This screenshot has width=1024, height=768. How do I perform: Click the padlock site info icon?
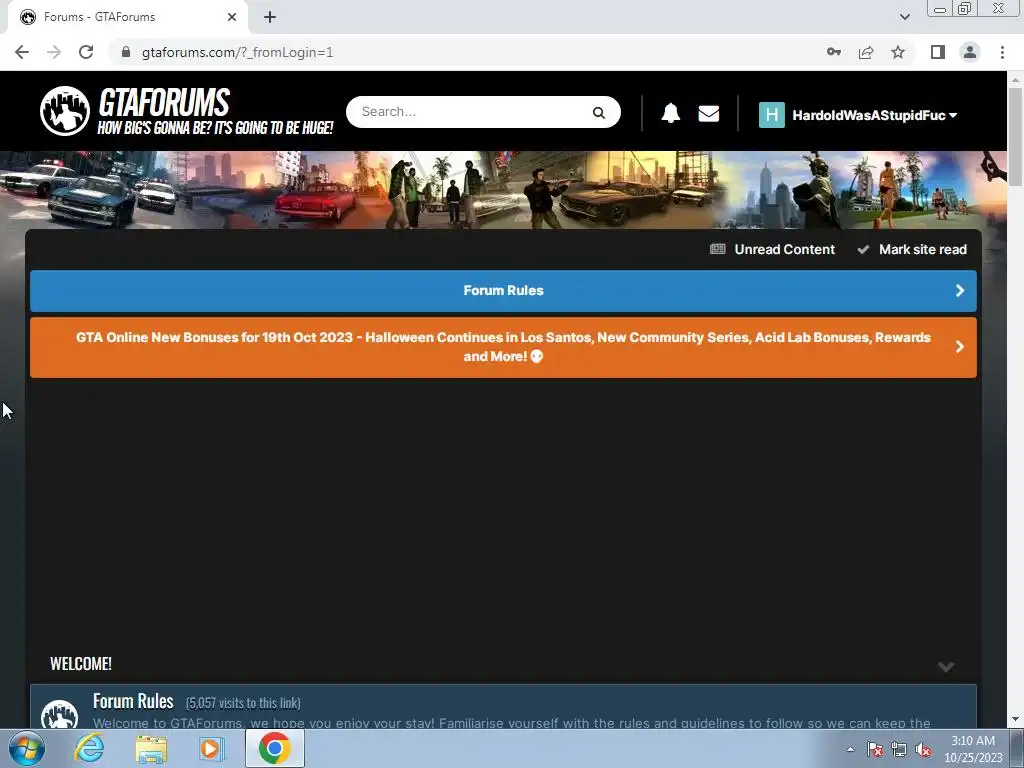click(x=126, y=52)
